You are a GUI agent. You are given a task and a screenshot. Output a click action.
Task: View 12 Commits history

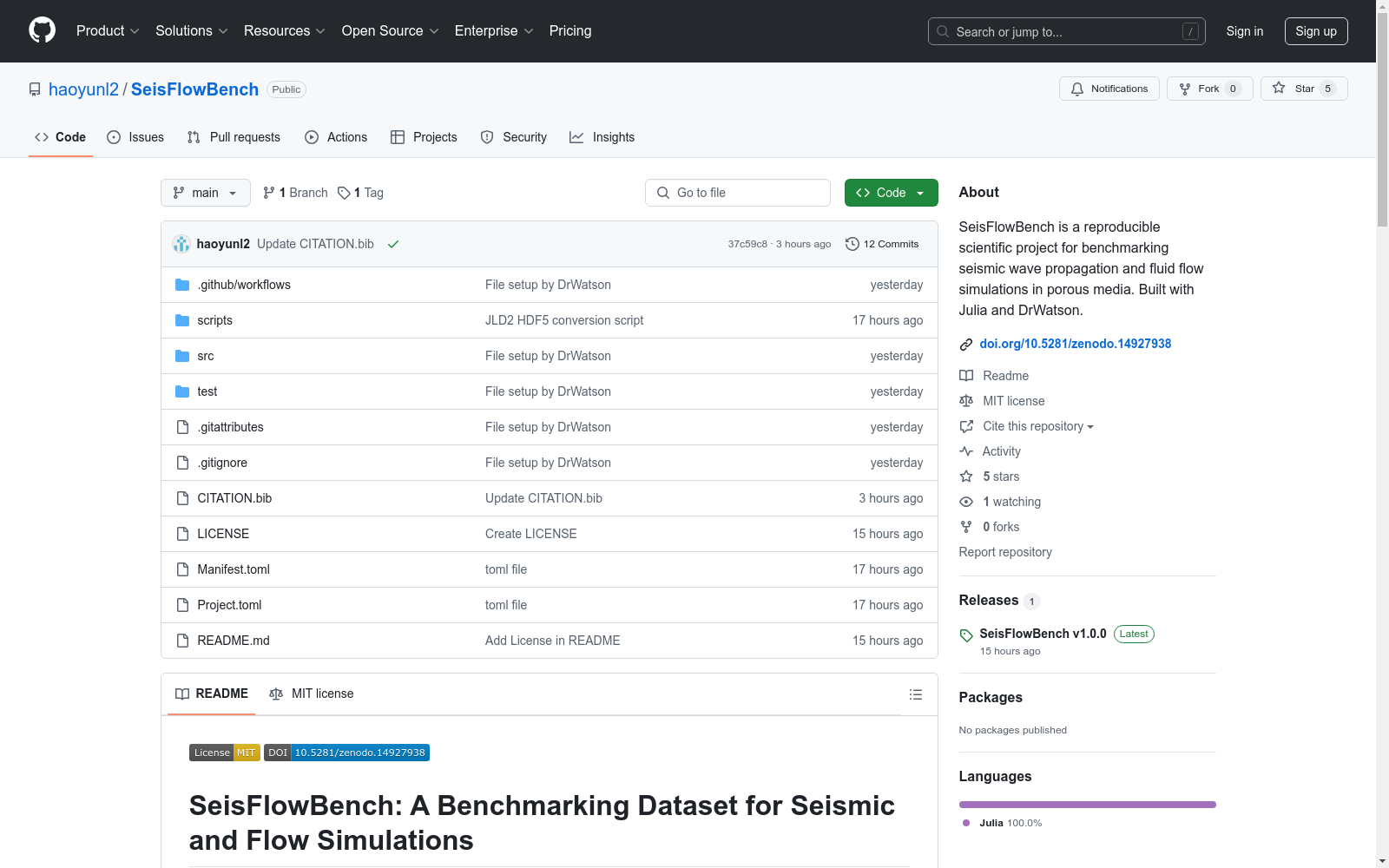pyautogui.click(x=882, y=244)
